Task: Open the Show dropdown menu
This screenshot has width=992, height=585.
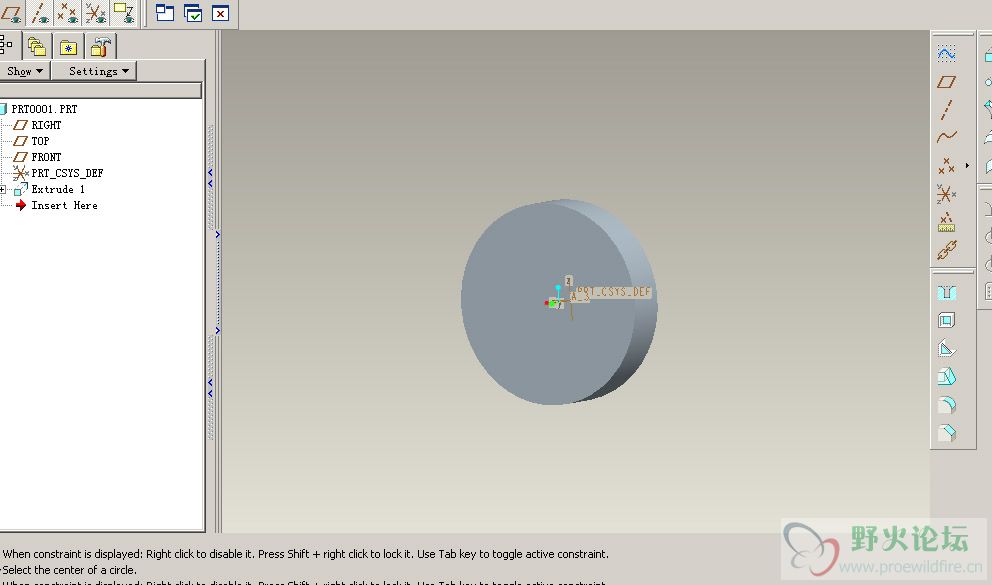Action: 25,71
